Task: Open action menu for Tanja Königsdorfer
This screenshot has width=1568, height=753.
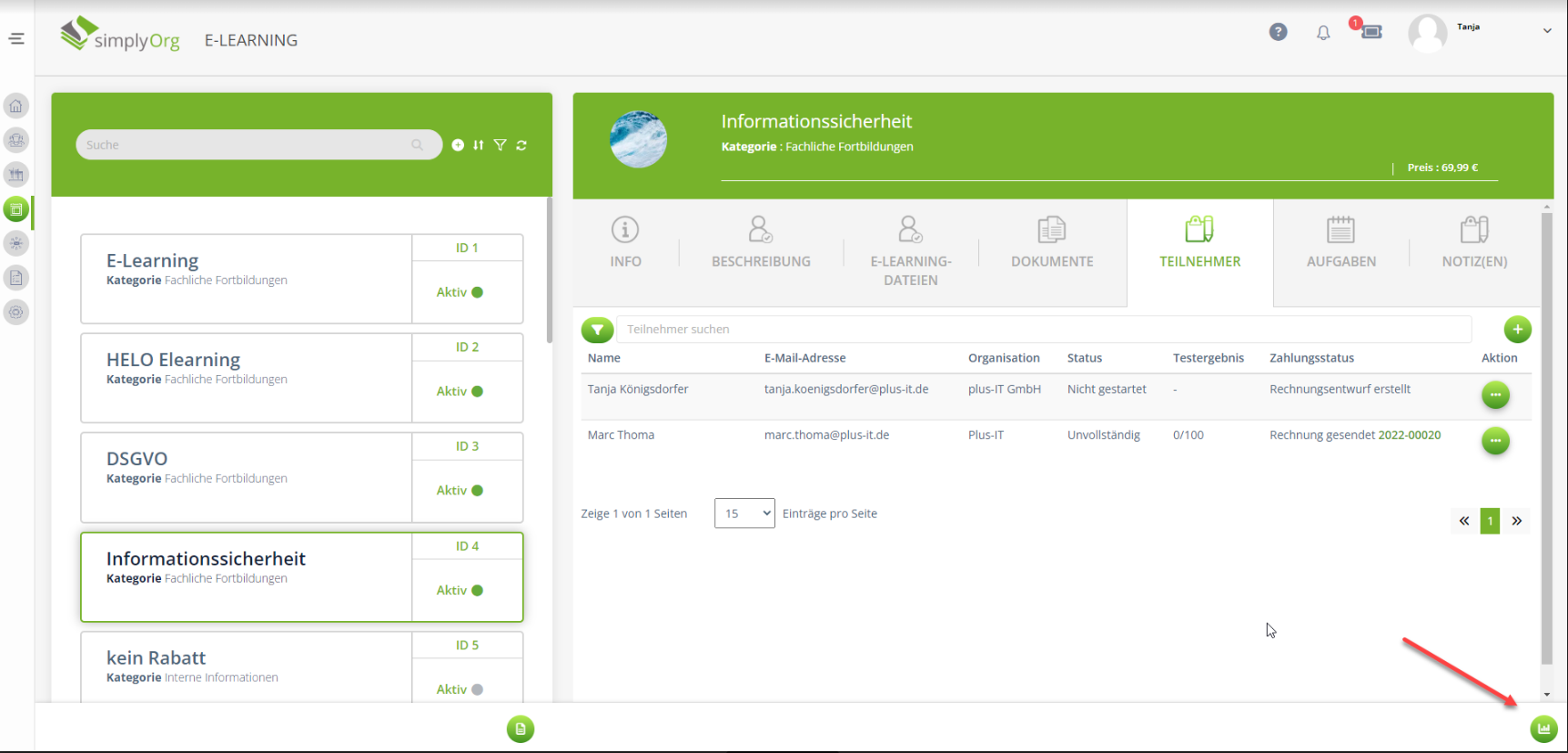Action: pos(1495,395)
